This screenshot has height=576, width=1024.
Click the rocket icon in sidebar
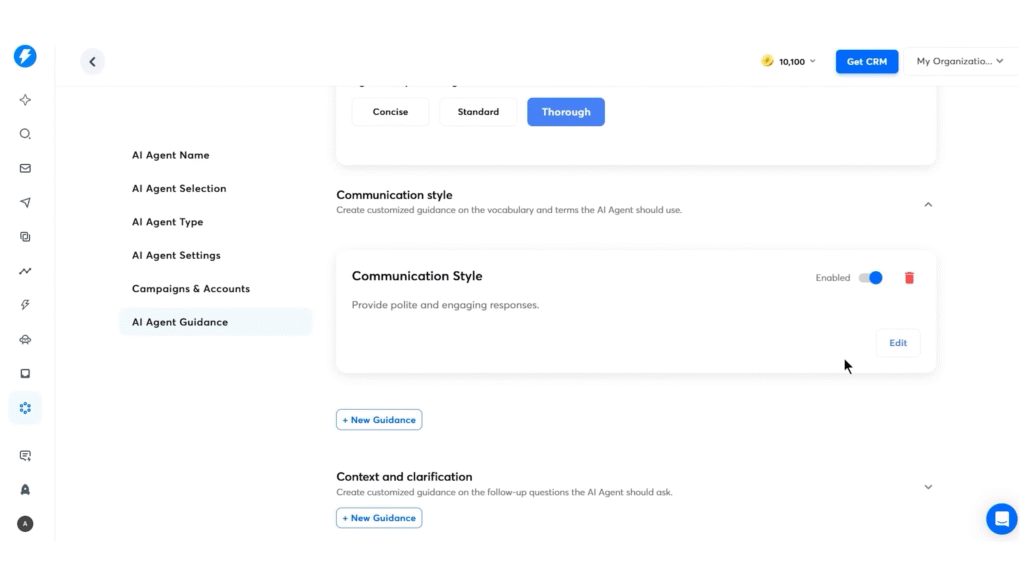tap(25, 490)
